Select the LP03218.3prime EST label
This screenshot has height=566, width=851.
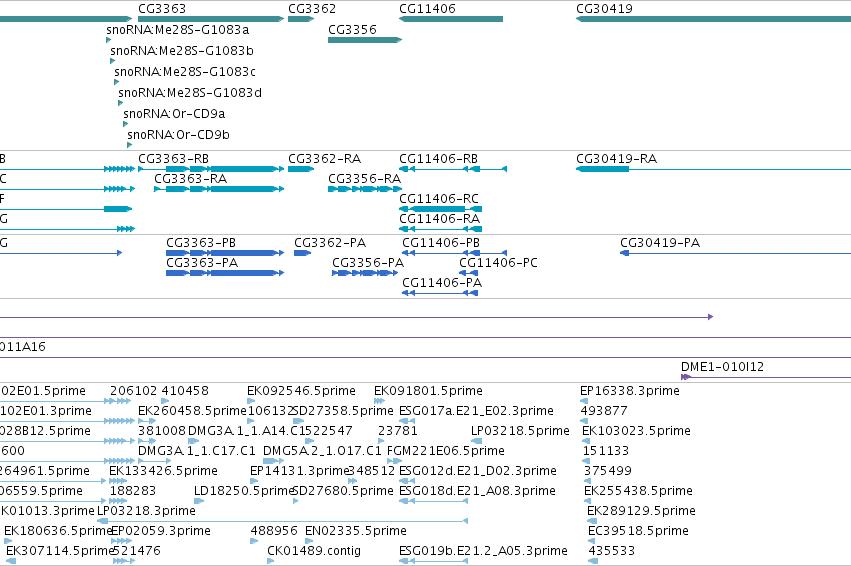146,511
